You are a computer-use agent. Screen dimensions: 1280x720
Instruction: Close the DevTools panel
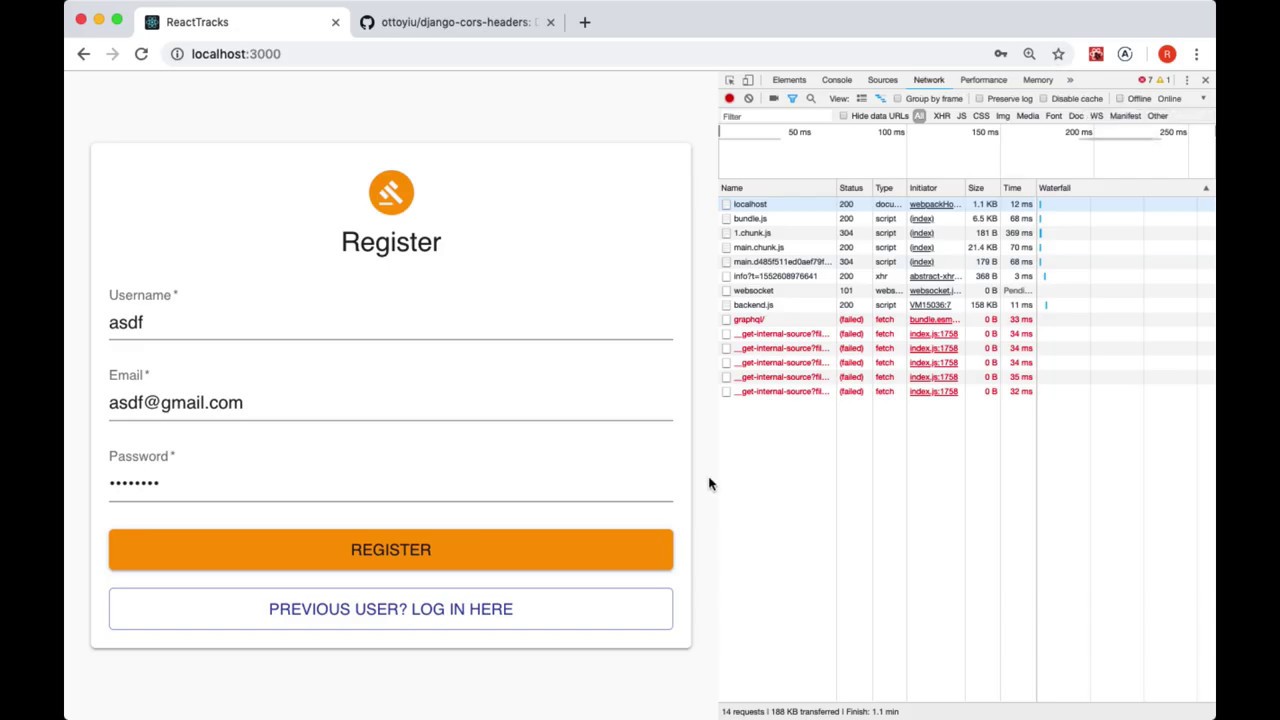1205,80
